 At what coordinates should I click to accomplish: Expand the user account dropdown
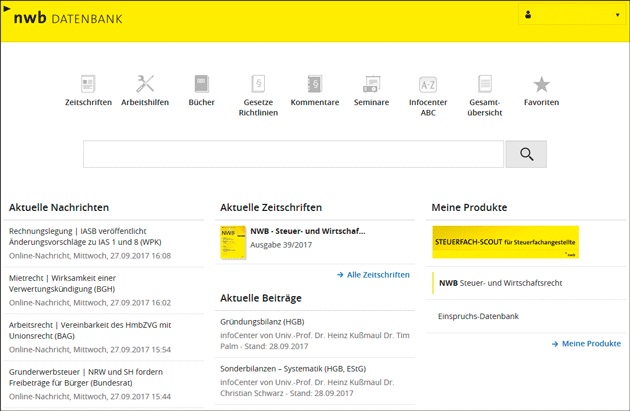(x=570, y=16)
